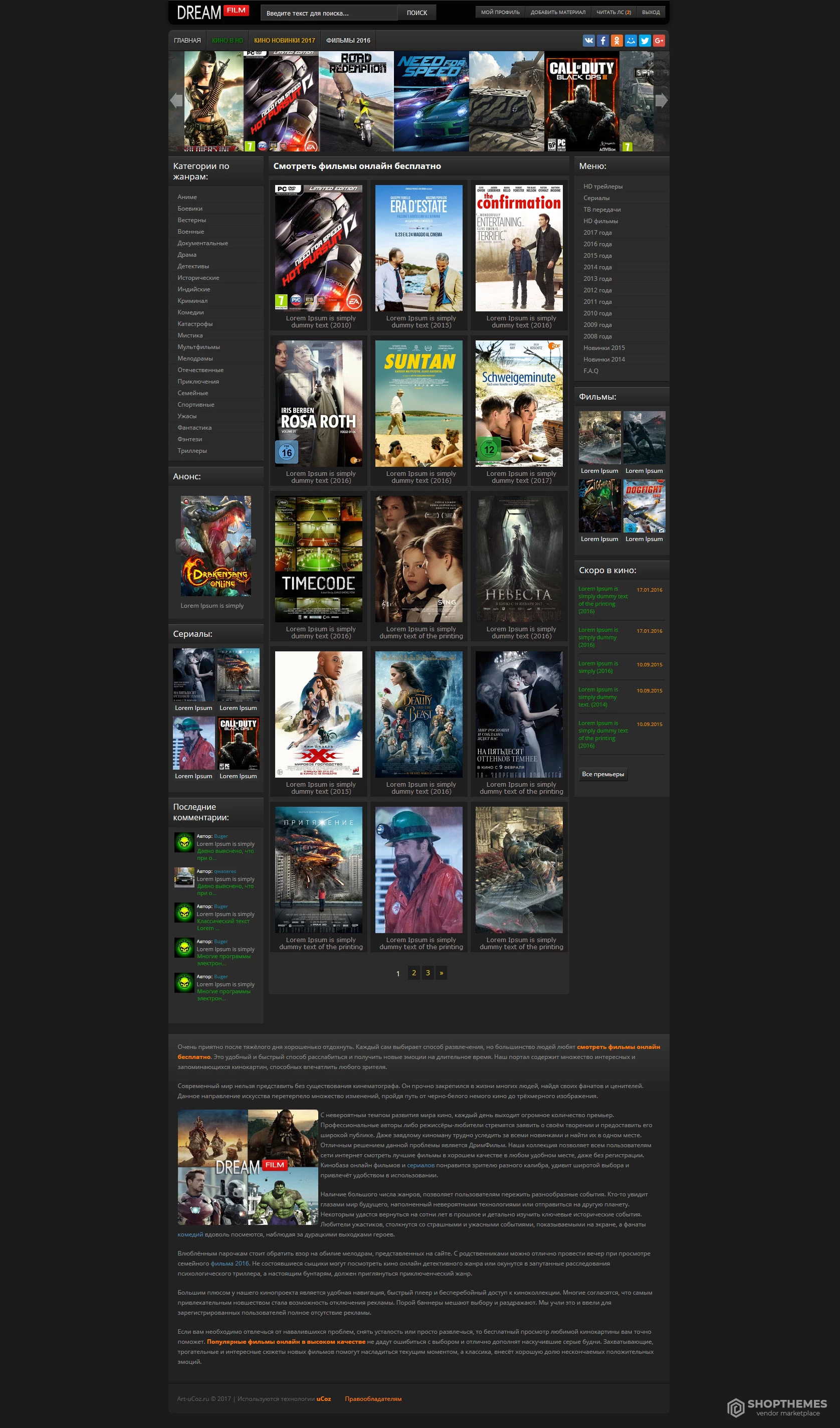Click ВЫХОД to log out
This screenshot has width=840, height=1428.
(x=651, y=12)
